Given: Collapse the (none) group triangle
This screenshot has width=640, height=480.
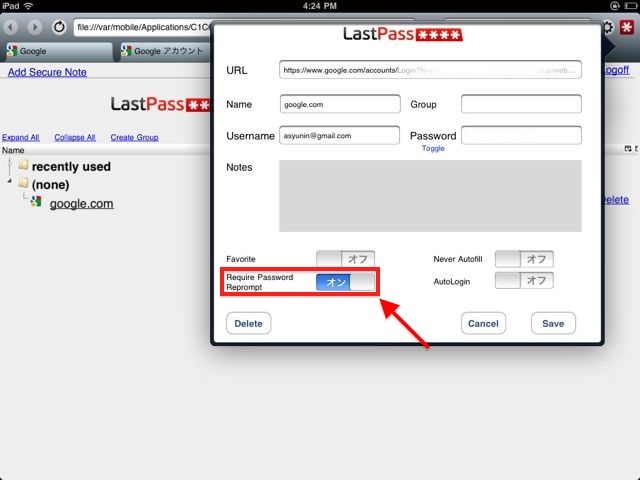Looking at the screenshot, I should (x=9, y=180).
